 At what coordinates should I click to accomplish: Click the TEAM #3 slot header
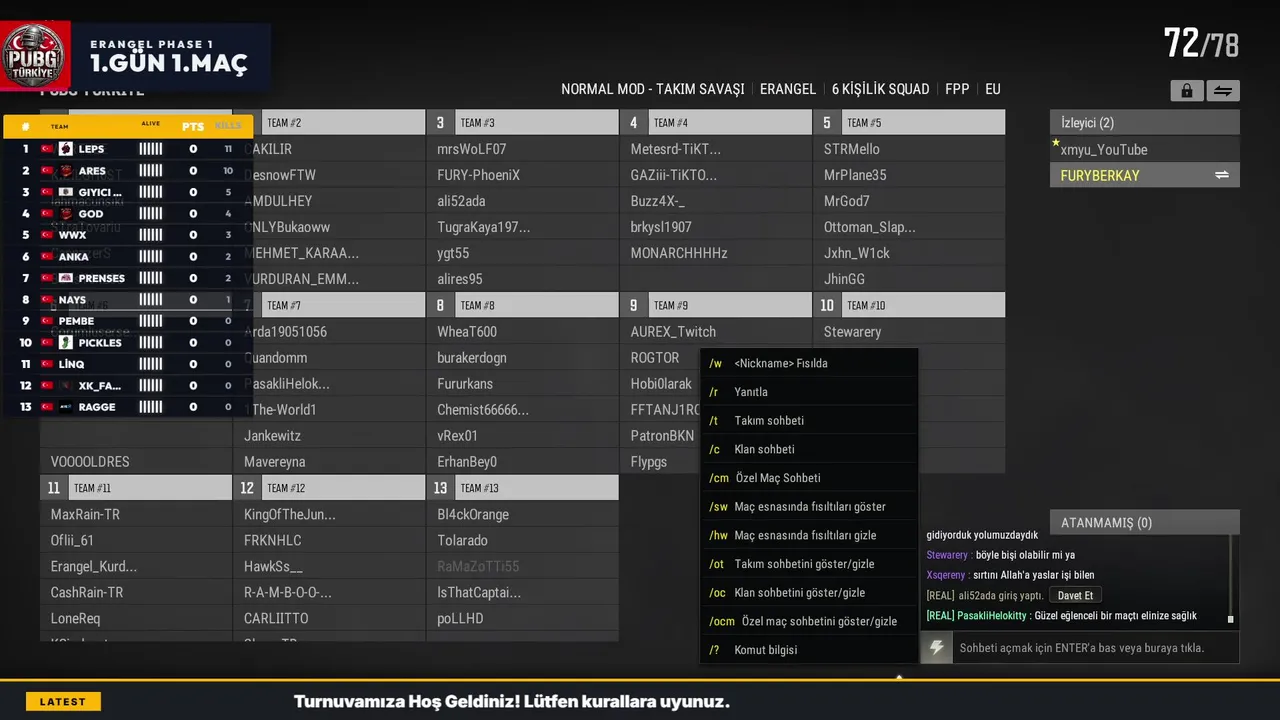pyautogui.click(x=522, y=122)
